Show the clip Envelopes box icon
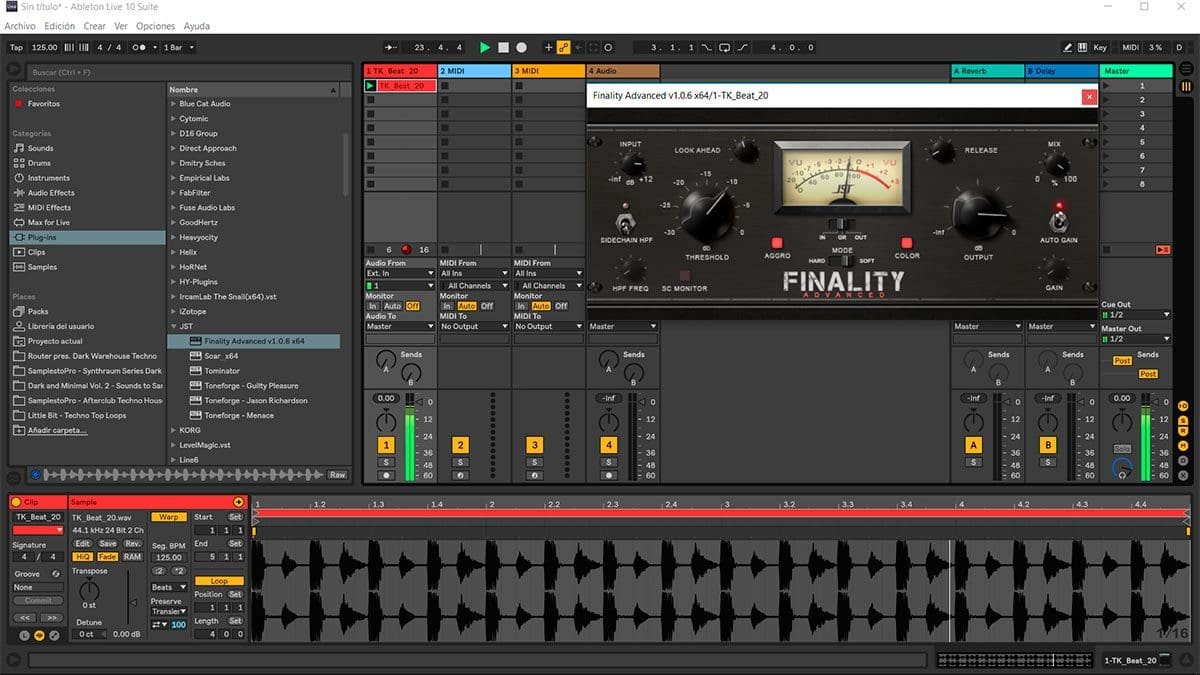Viewport: 1200px width, 675px height. pos(55,635)
